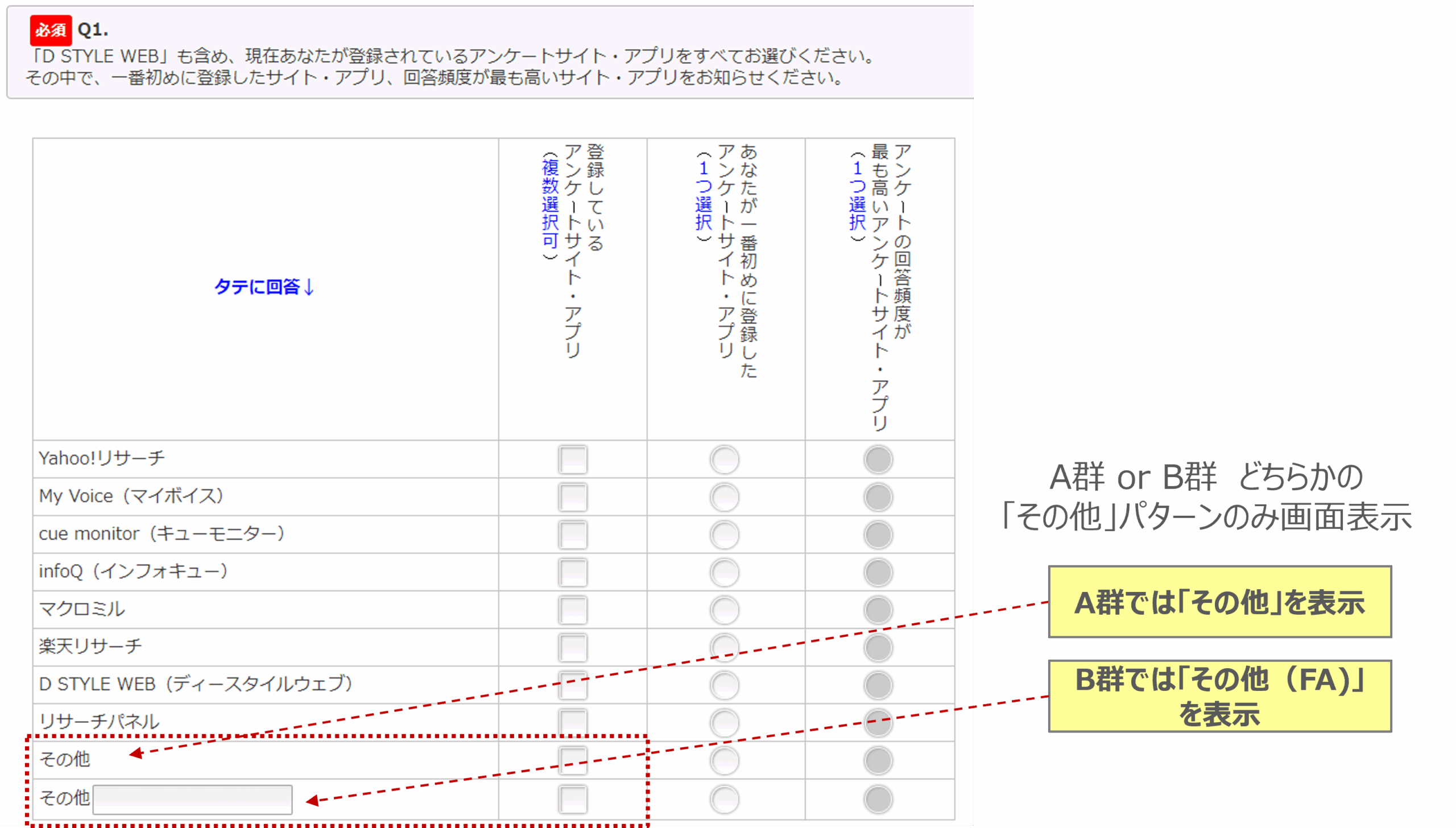Click the その他 free-answer text field

coord(192,798)
